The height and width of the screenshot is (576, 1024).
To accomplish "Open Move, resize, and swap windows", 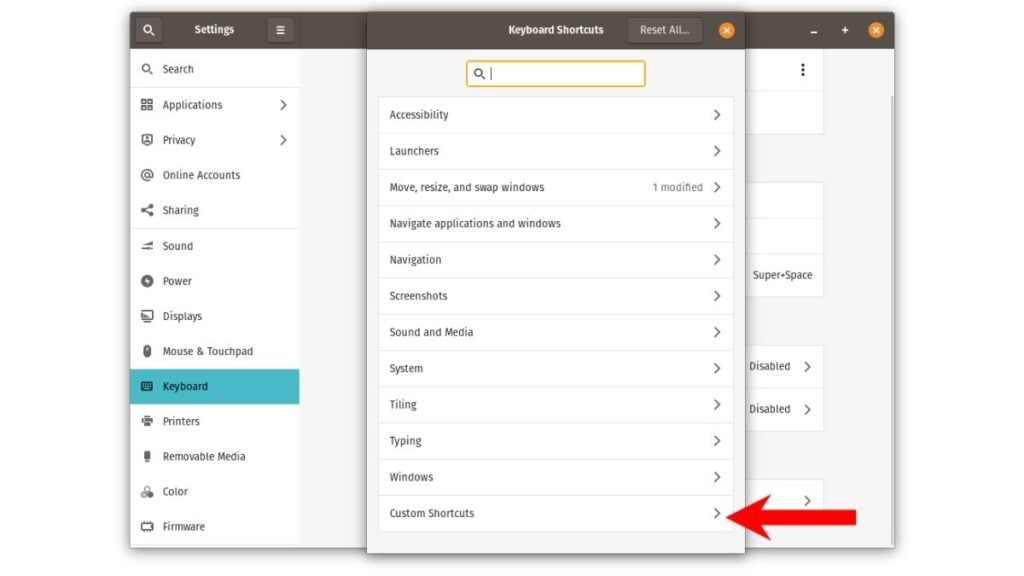I will click(555, 187).
